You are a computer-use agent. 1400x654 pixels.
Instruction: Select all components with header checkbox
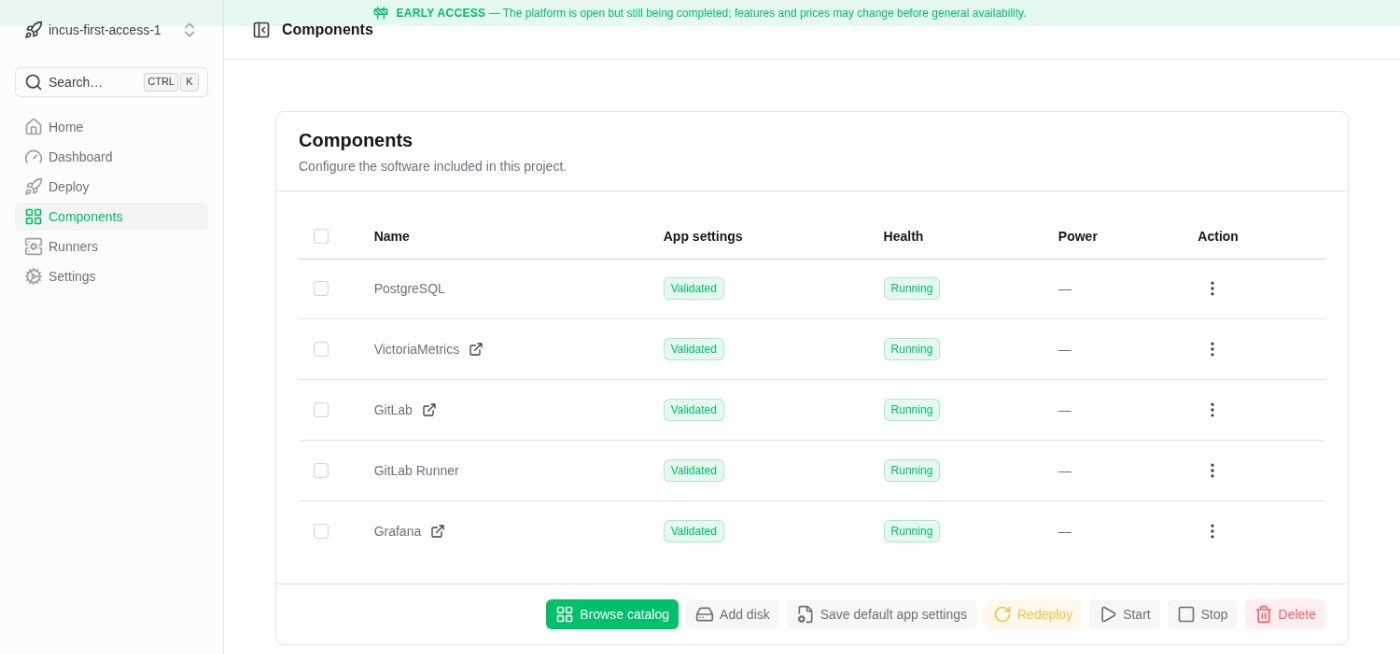321,236
